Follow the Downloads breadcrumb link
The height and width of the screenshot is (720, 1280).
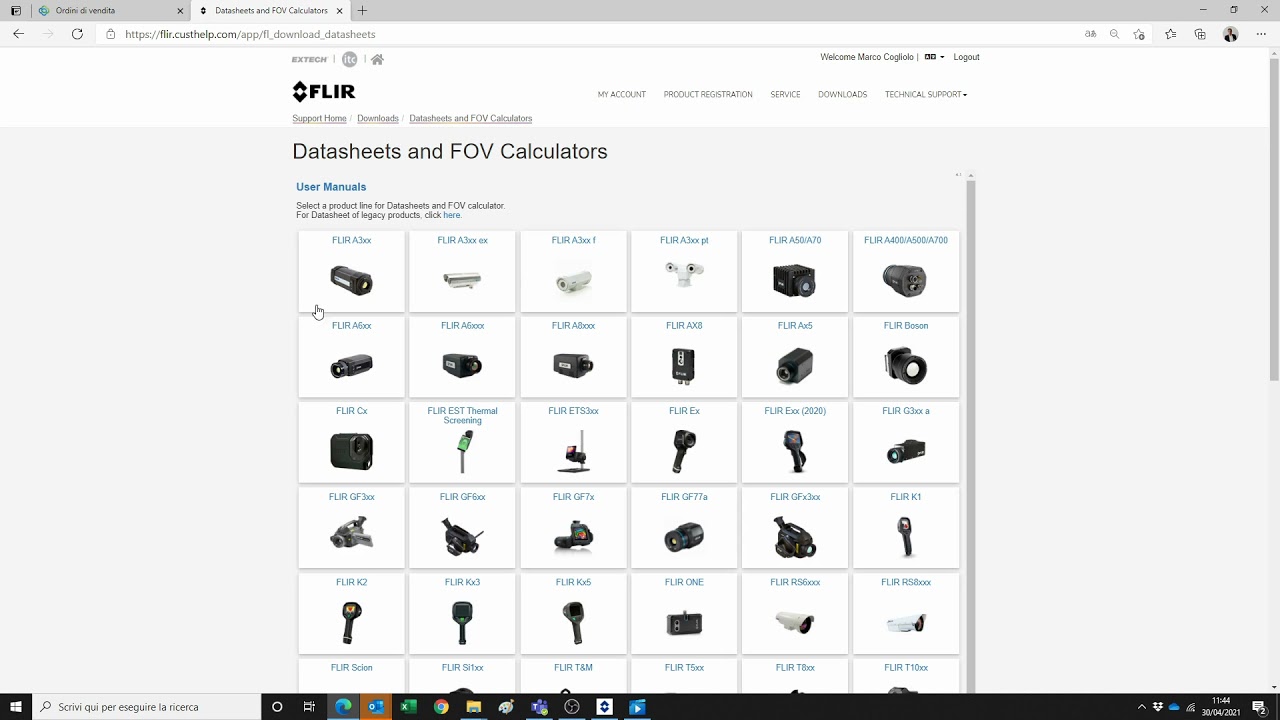[378, 118]
